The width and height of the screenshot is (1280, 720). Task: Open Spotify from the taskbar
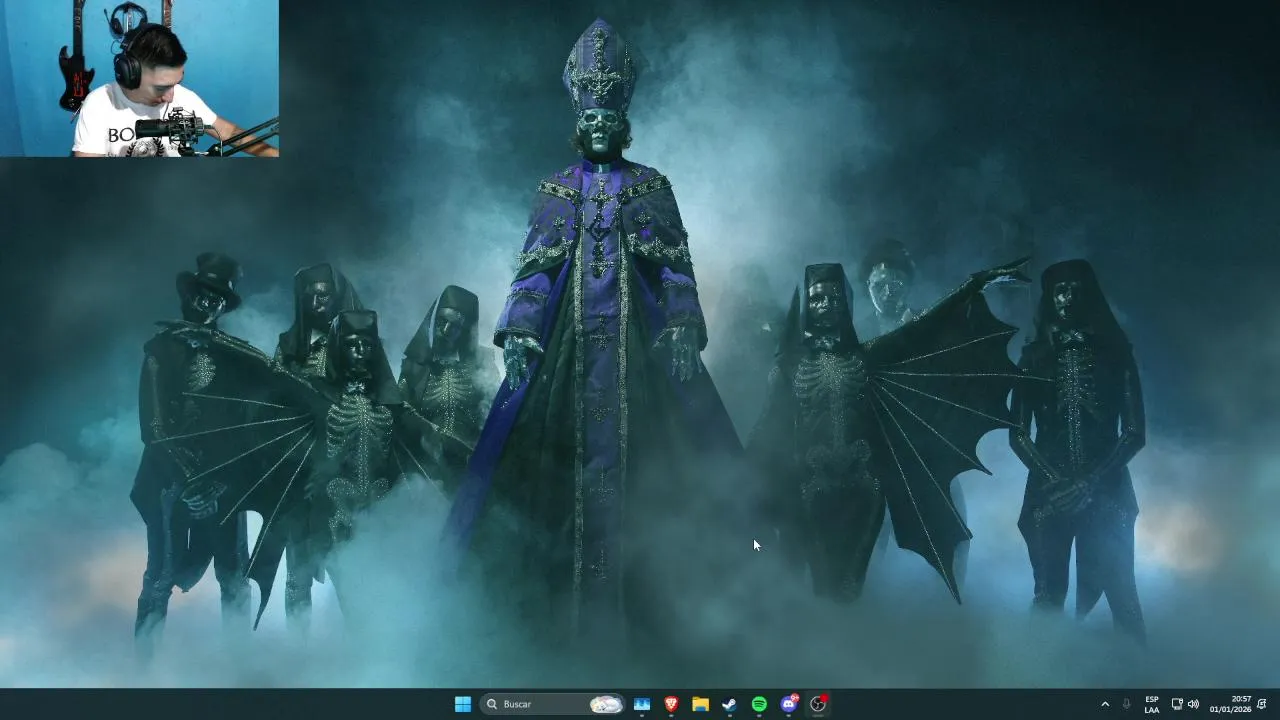point(759,704)
